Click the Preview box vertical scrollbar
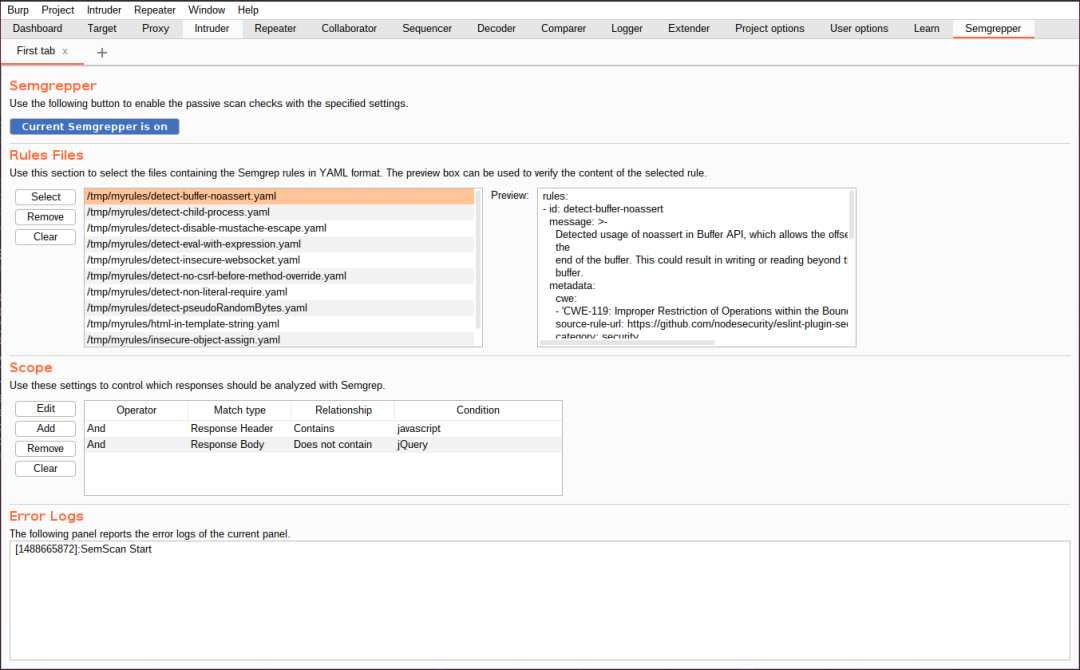 (851, 215)
